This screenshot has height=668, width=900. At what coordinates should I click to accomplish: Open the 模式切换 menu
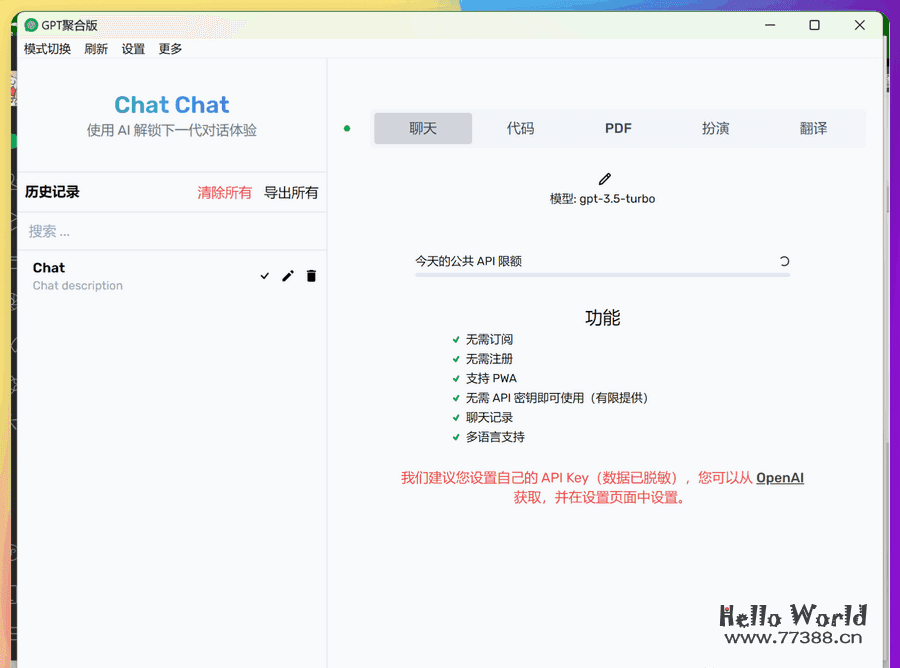pyautogui.click(x=47, y=49)
